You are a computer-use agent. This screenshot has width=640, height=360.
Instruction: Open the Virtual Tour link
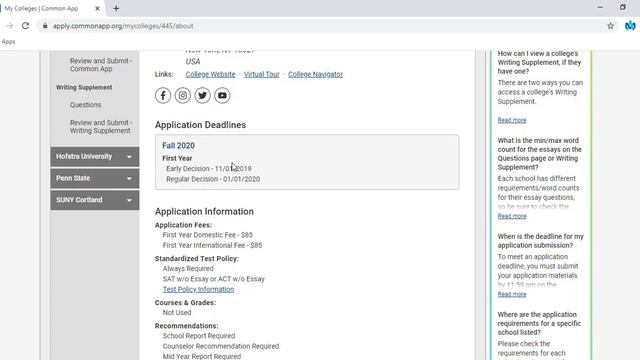262,74
